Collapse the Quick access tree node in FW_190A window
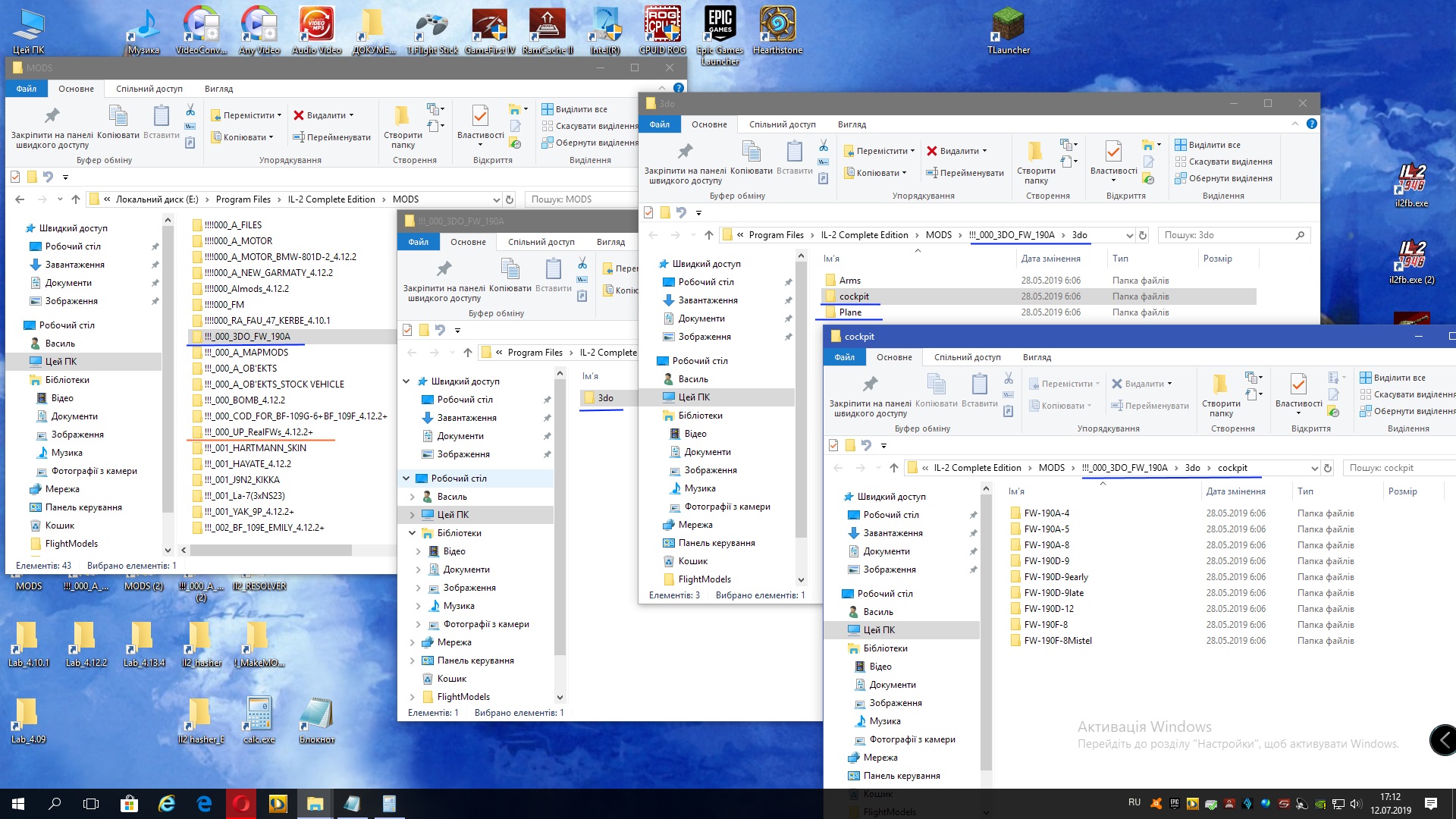 pos(406,381)
